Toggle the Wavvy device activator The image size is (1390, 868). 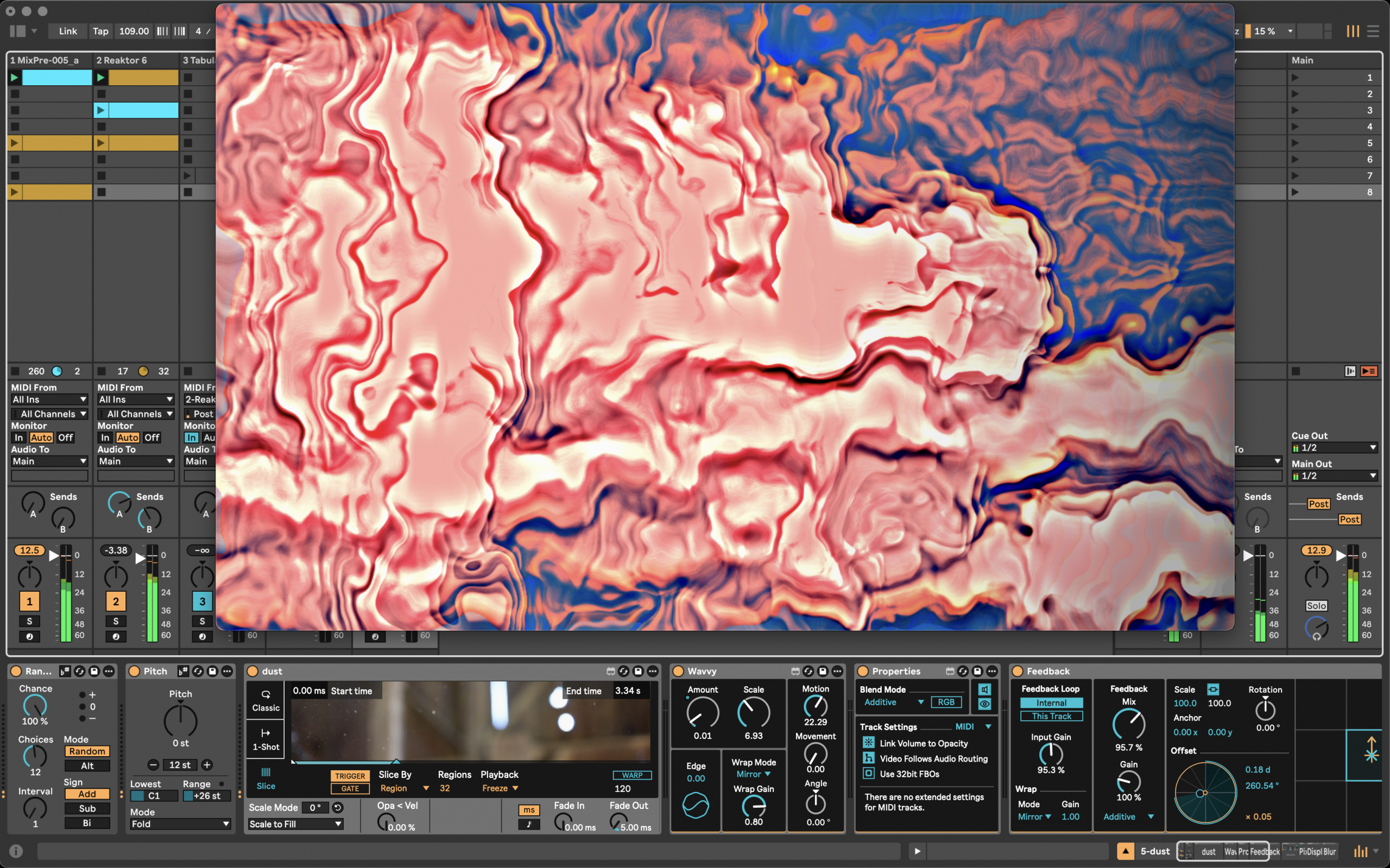click(678, 671)
